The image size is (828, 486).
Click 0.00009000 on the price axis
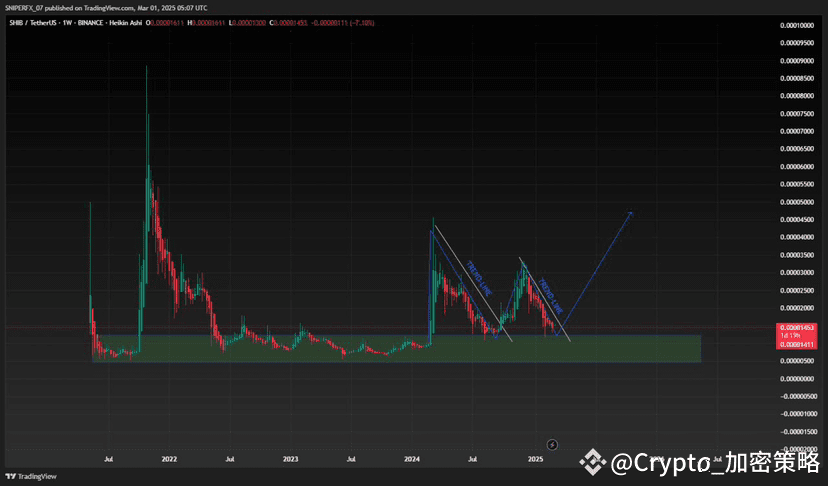(797, 61)
